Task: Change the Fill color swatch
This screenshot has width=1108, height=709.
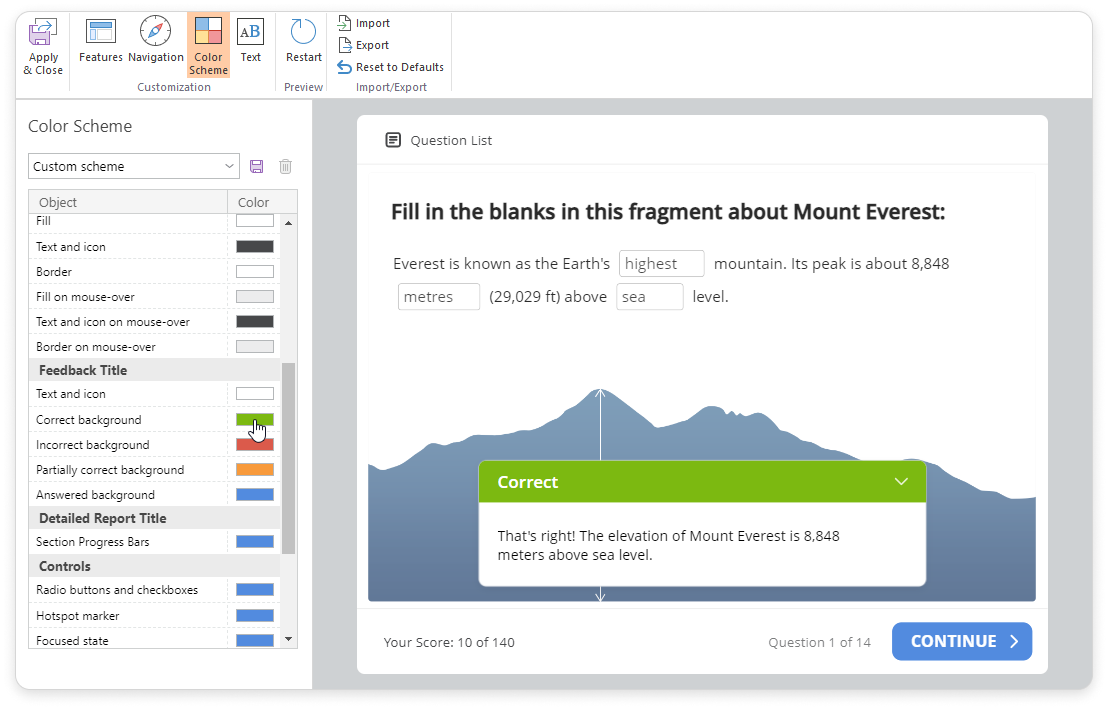Action: 254,221
